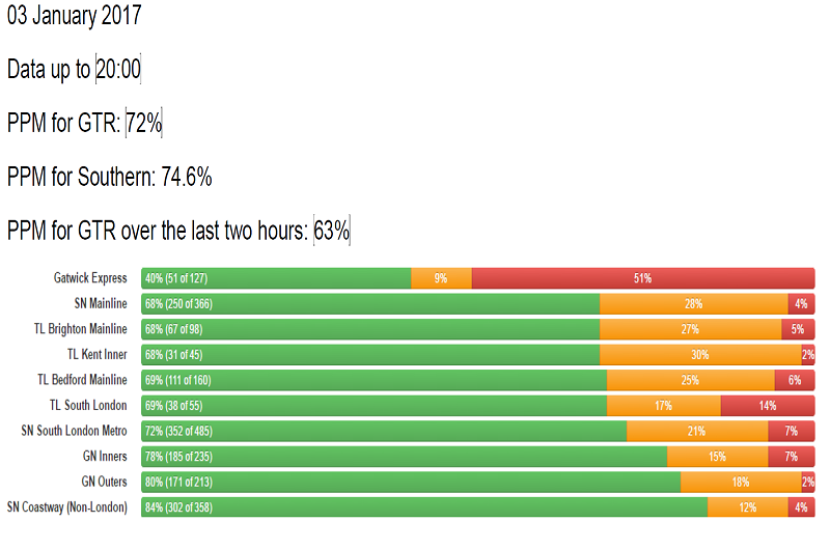
Task: Select the 63% last two hours field
Action: [x=331, y=231]
